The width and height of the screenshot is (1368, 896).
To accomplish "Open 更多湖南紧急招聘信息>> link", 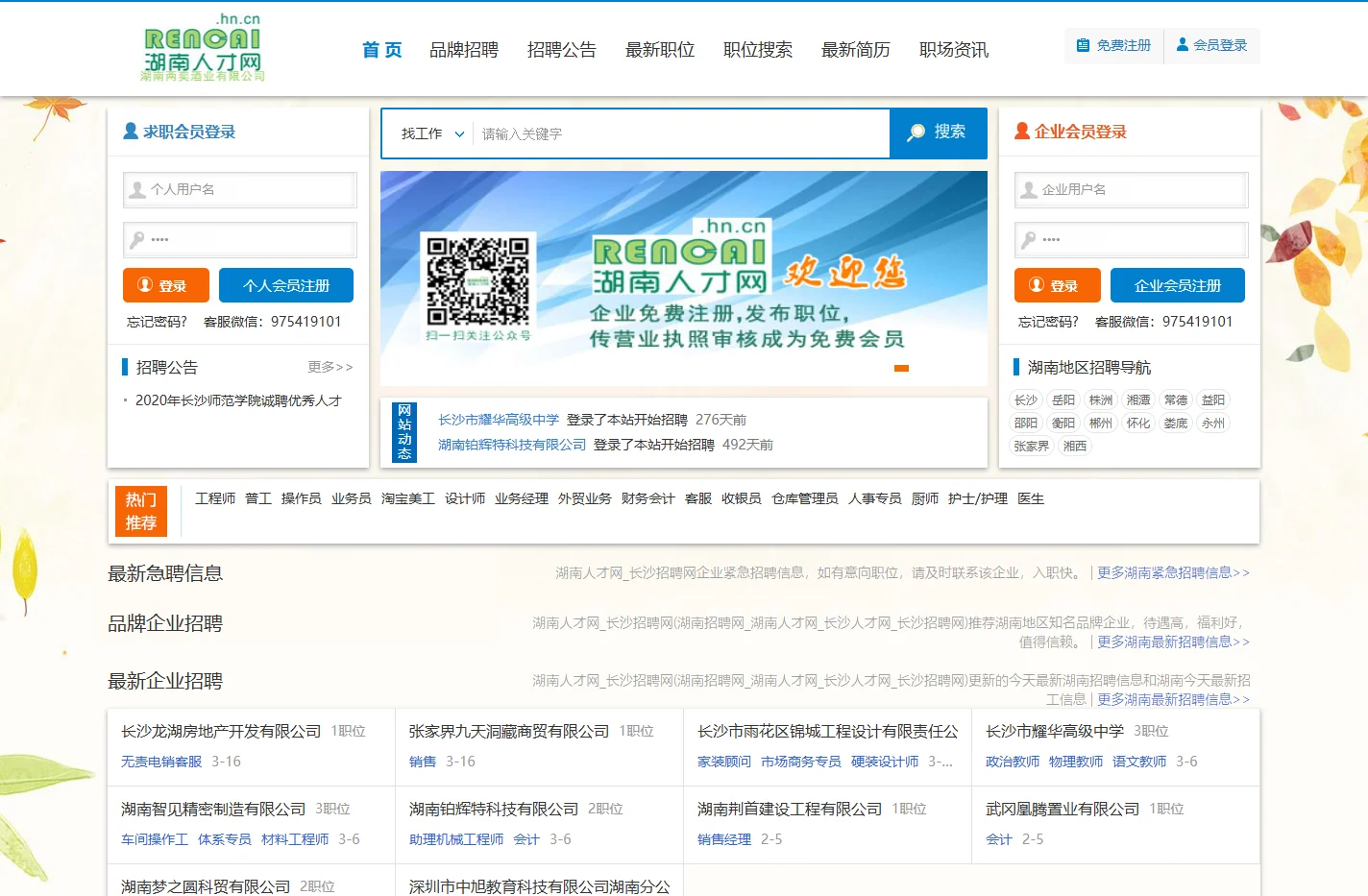I will tap(1174, 572).
